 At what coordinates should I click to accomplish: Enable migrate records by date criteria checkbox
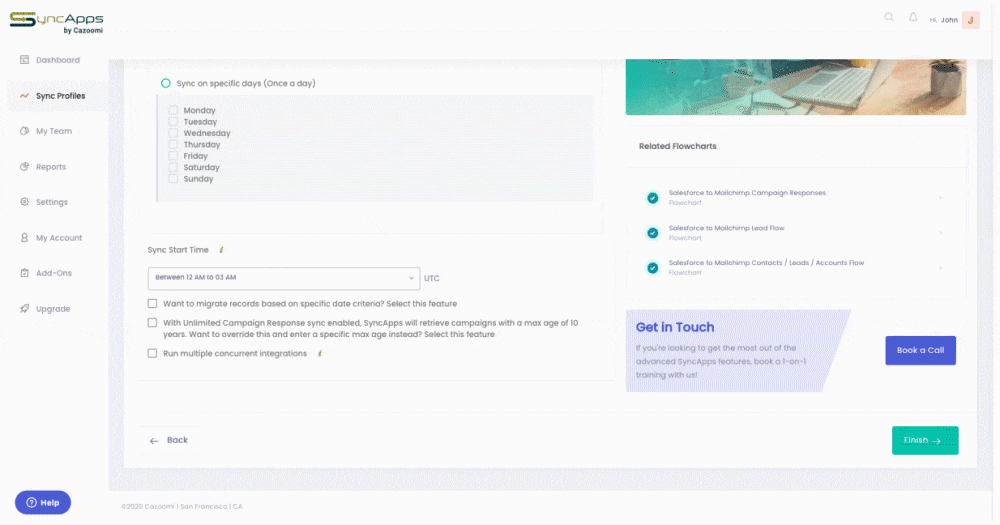[x=152, y=304]
